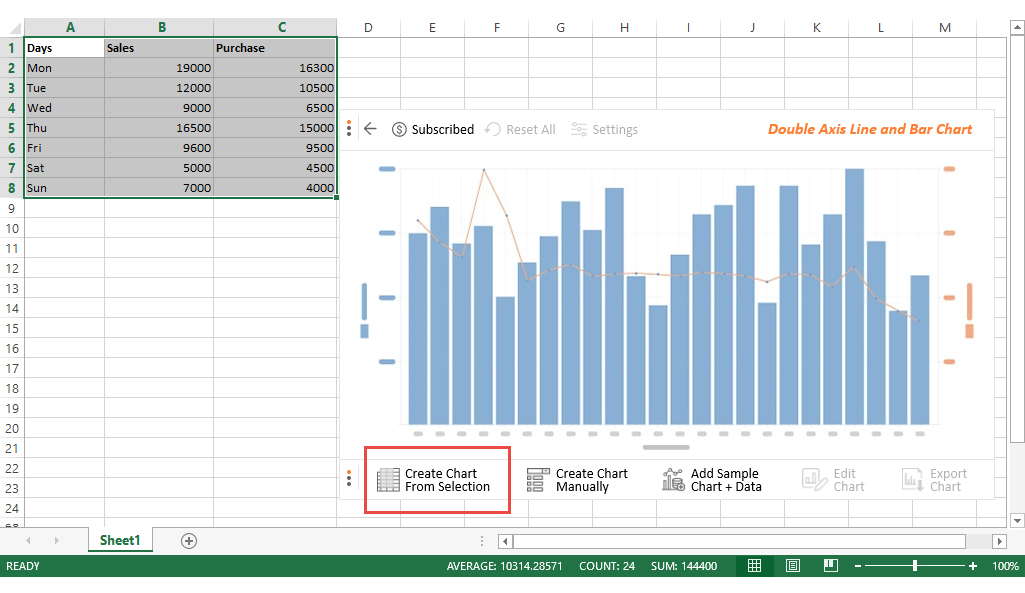Click the Sales header cell

[159, 48]
